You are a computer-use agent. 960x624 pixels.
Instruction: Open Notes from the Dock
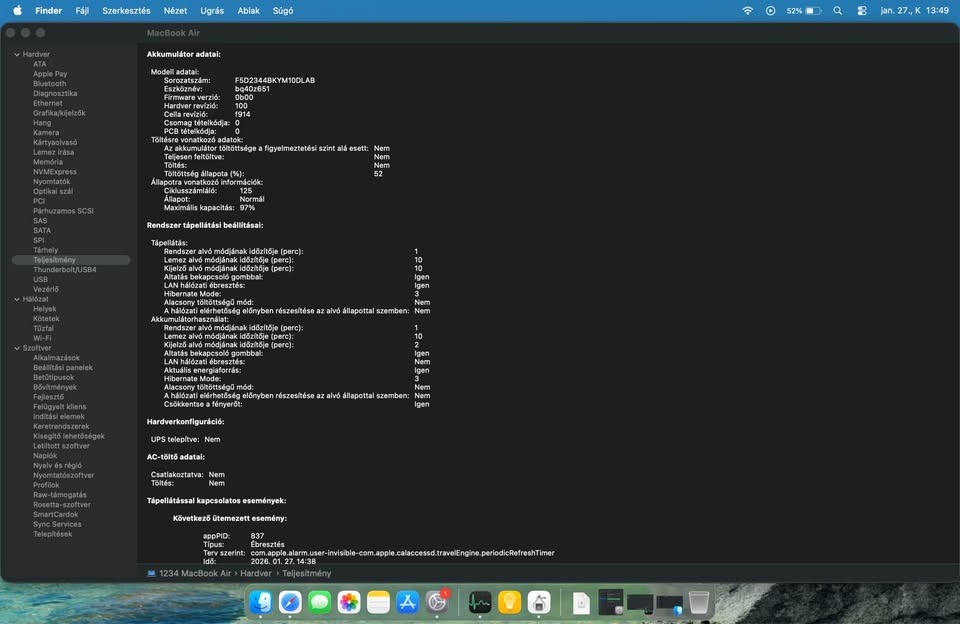coord(378,603)
